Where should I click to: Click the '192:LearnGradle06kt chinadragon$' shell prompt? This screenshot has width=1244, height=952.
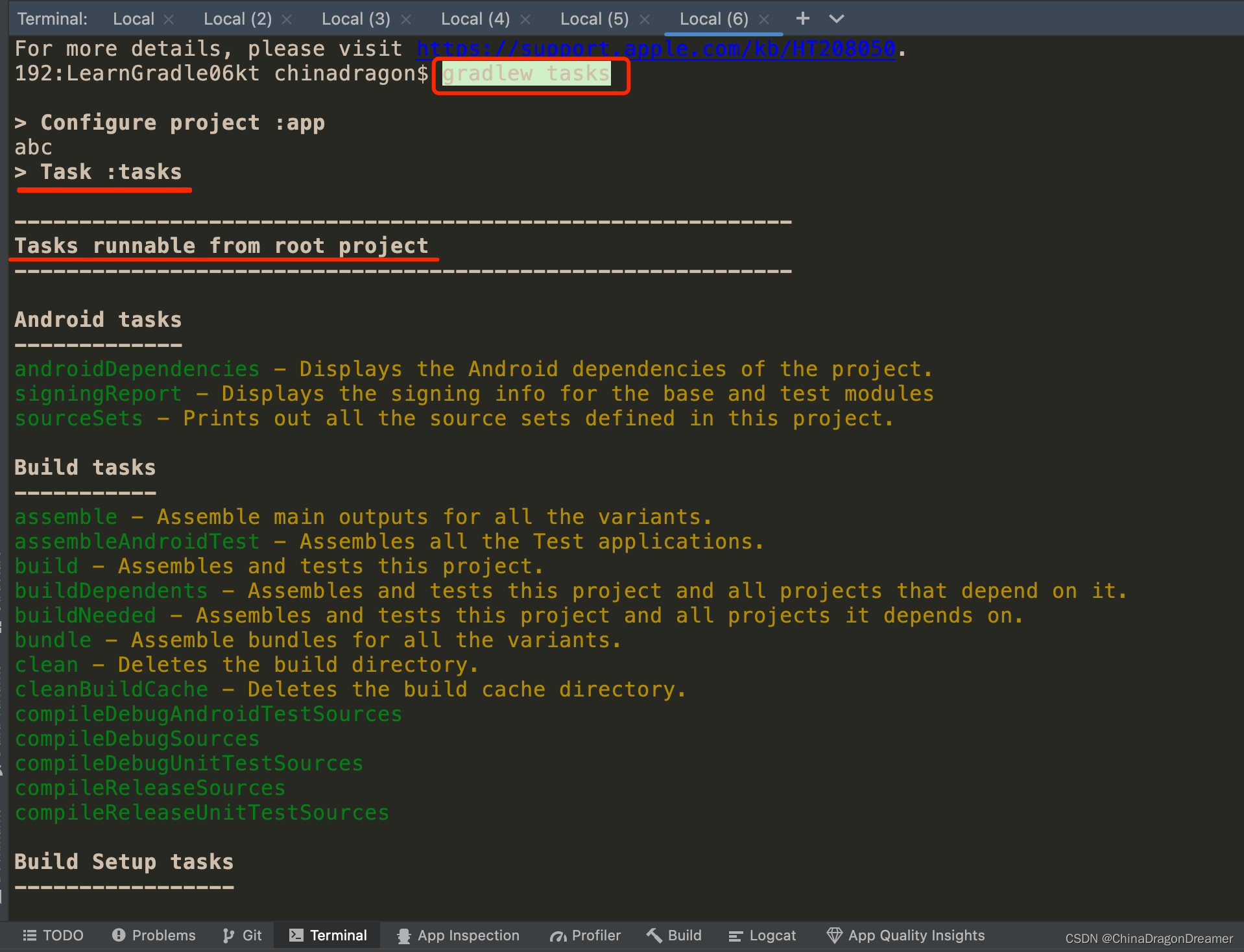point(221,73)
